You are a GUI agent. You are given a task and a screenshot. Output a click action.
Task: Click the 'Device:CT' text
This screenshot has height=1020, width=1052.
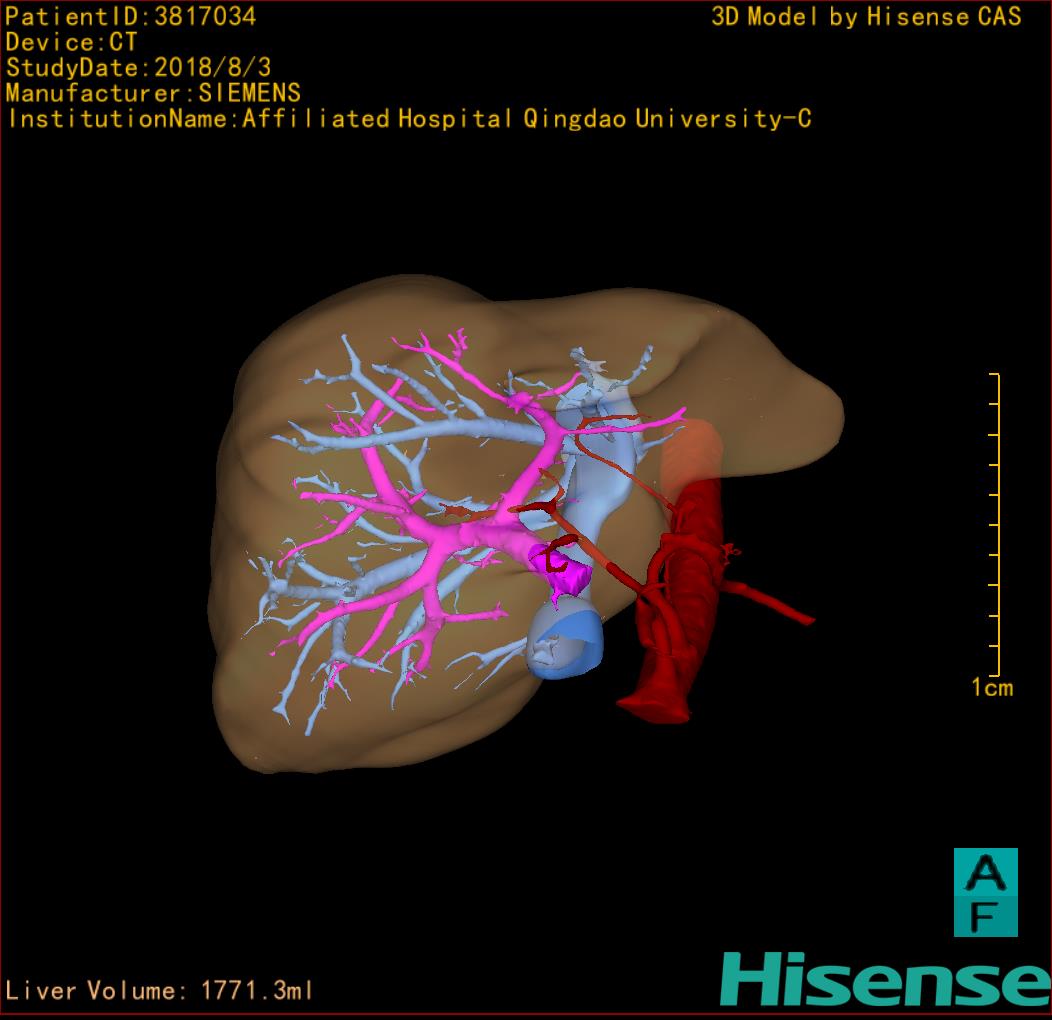71,42
